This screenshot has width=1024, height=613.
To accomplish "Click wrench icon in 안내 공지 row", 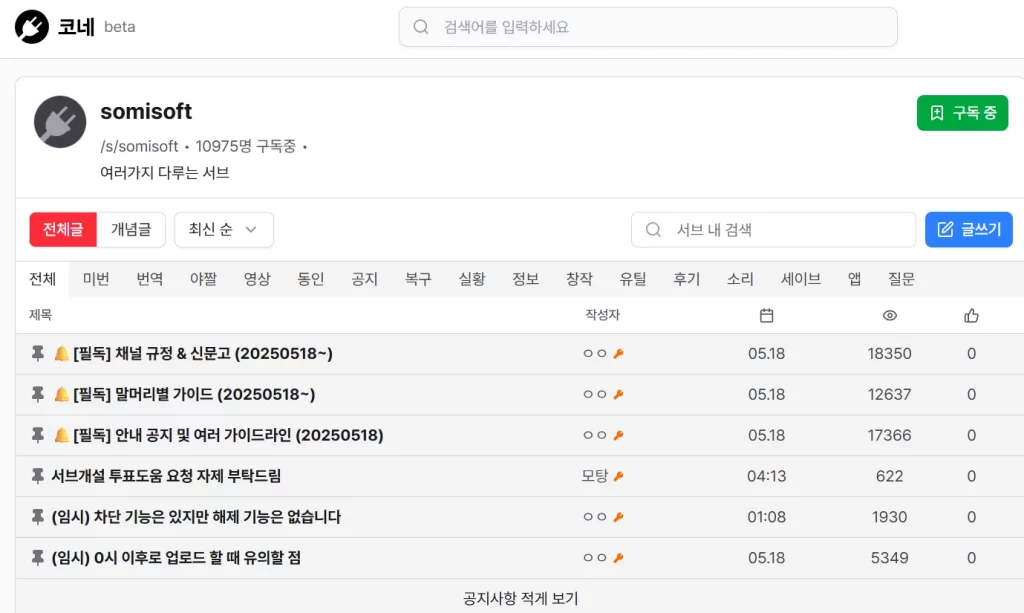I will tap(618, 435).
